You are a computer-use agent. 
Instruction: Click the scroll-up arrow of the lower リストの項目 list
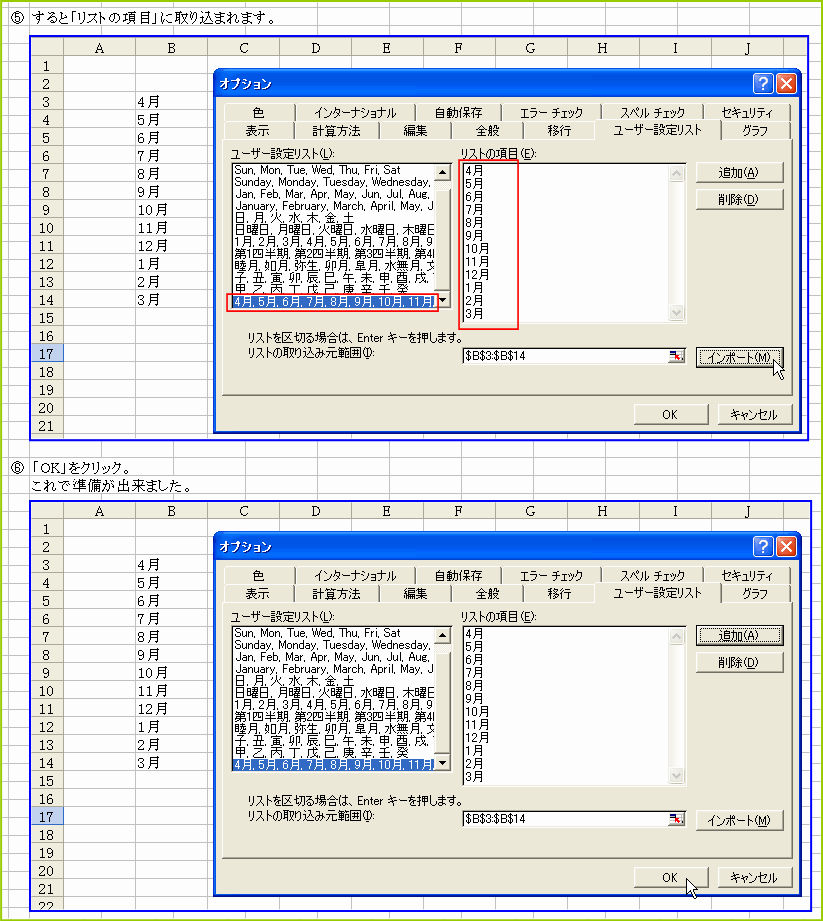(x=674, y=634)
